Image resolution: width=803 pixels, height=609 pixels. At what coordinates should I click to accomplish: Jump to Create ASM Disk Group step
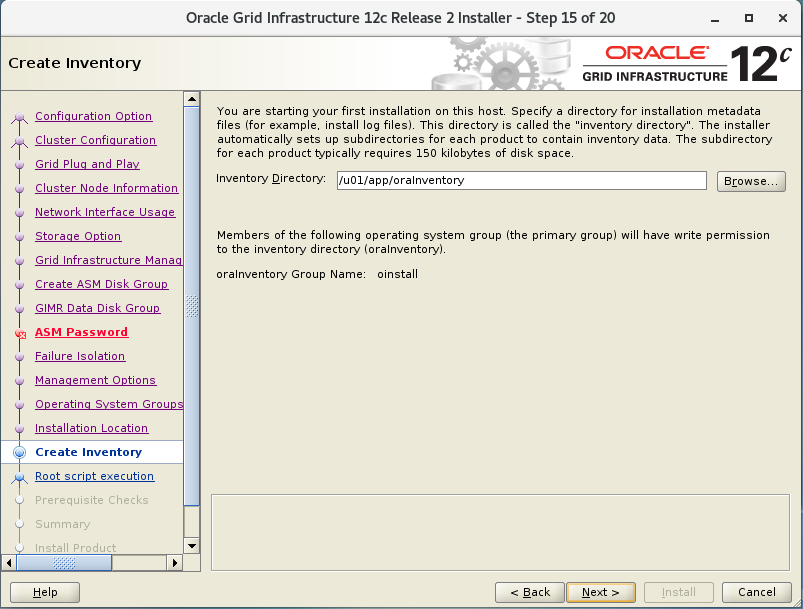[x=101, y=284]
